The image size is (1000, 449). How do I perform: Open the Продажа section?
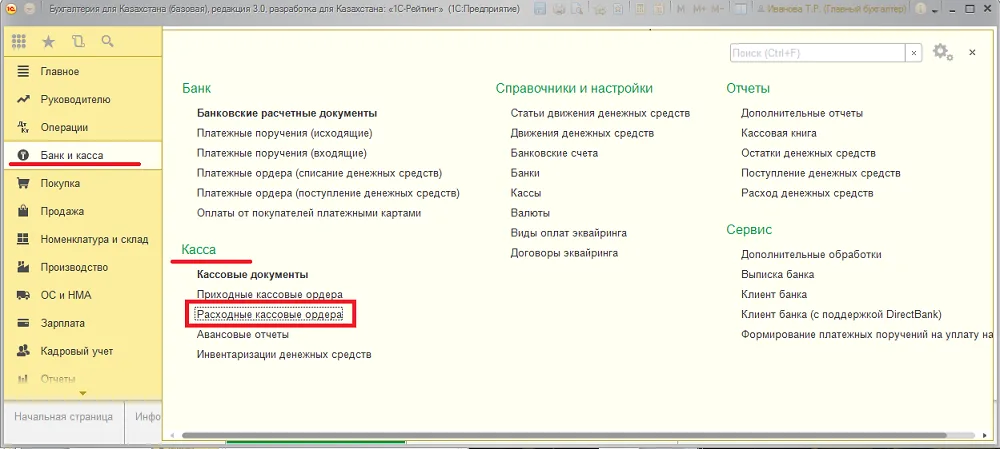pos(81,211)
